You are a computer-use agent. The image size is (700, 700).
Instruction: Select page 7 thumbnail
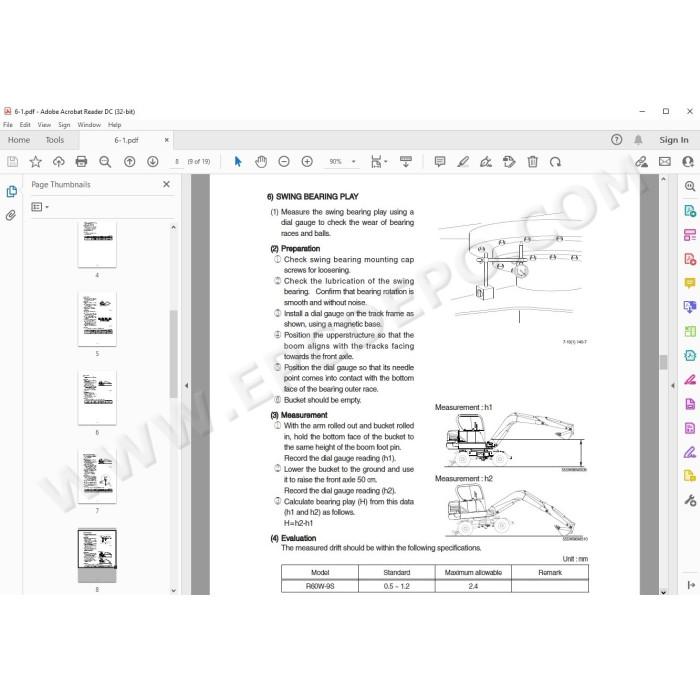pyautogui.click(x=97, y=476)
